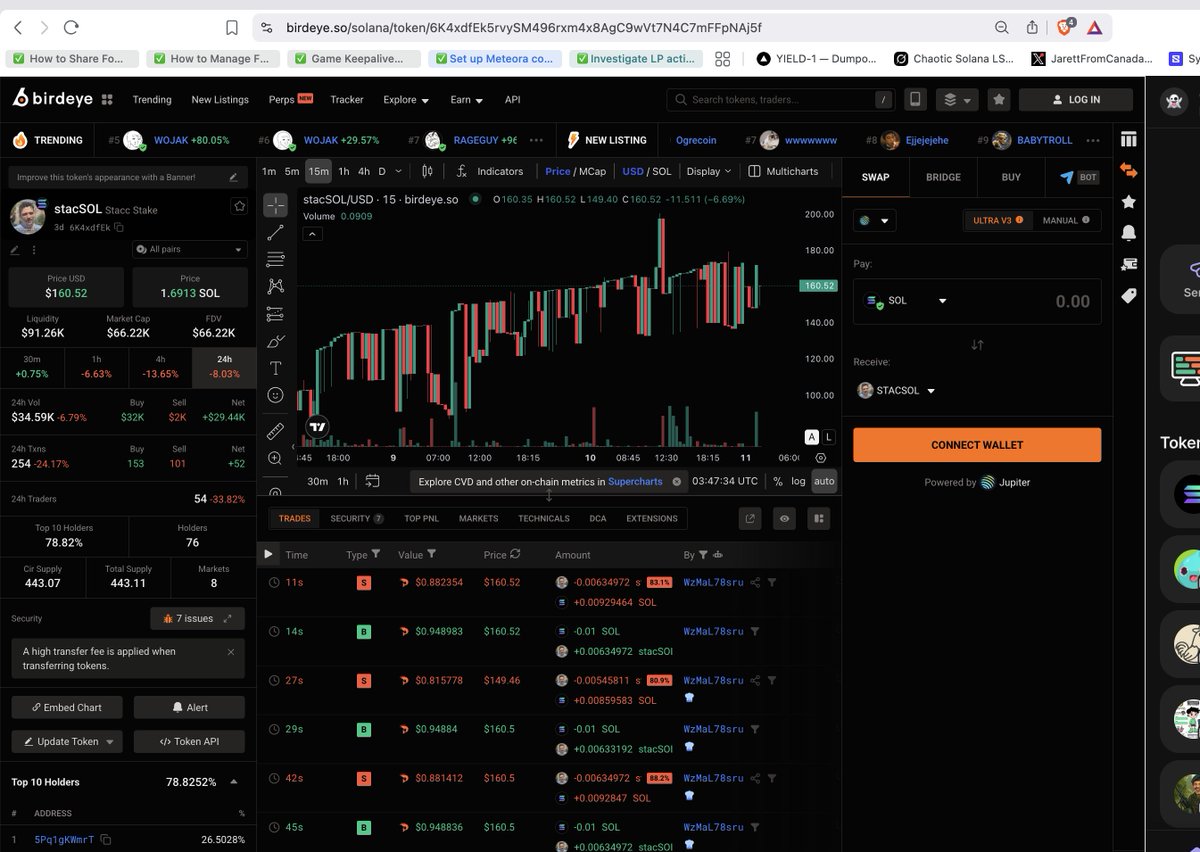This screenshot has height=852, width=1200.
Task: Select ULTRA V3 swap mode
Action: (998, 220)
